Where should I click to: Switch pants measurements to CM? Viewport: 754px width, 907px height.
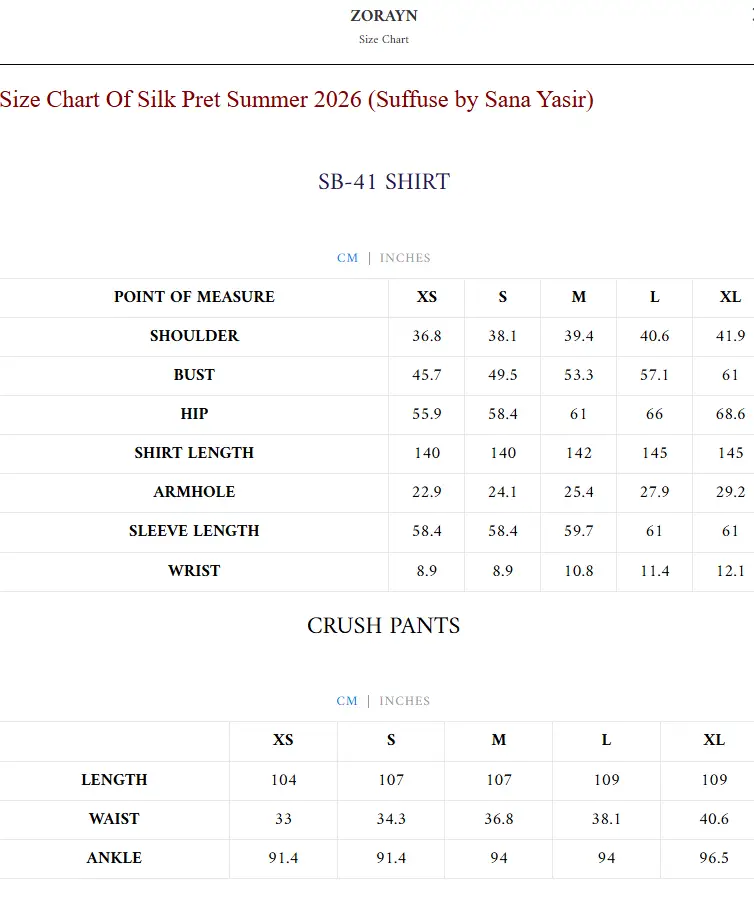point(348,701)
